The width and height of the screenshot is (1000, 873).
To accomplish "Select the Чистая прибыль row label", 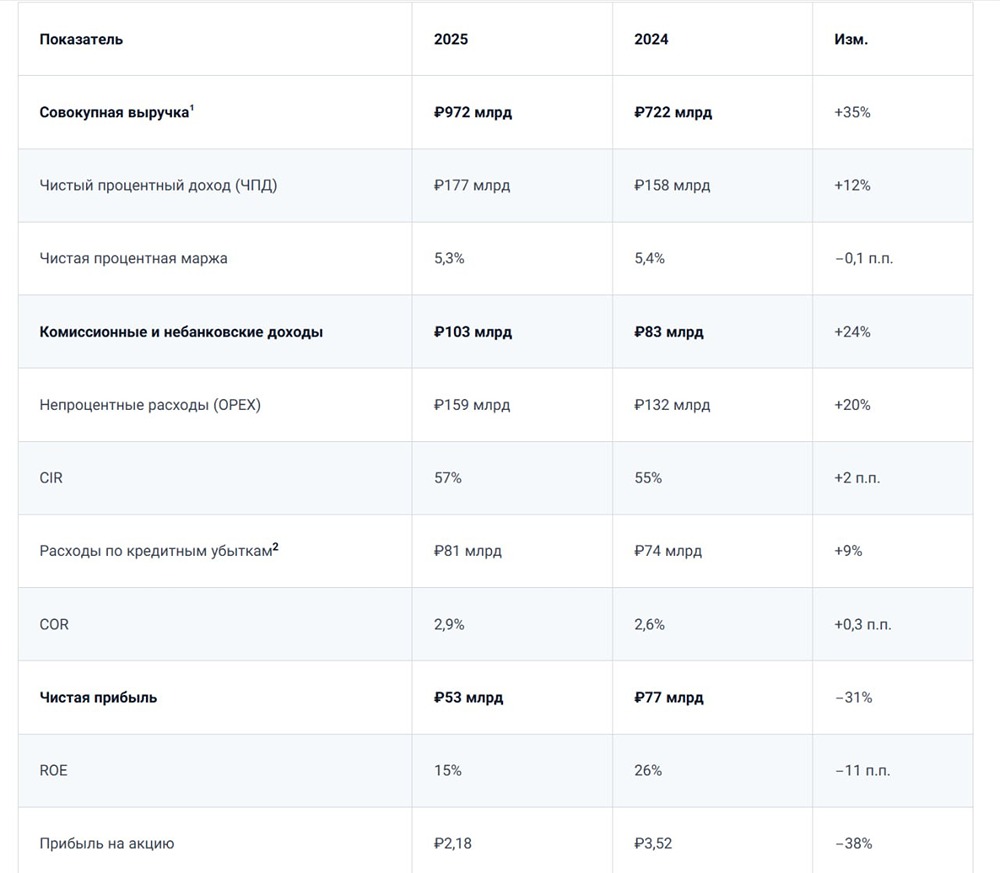I will click(x=98, y=697).
